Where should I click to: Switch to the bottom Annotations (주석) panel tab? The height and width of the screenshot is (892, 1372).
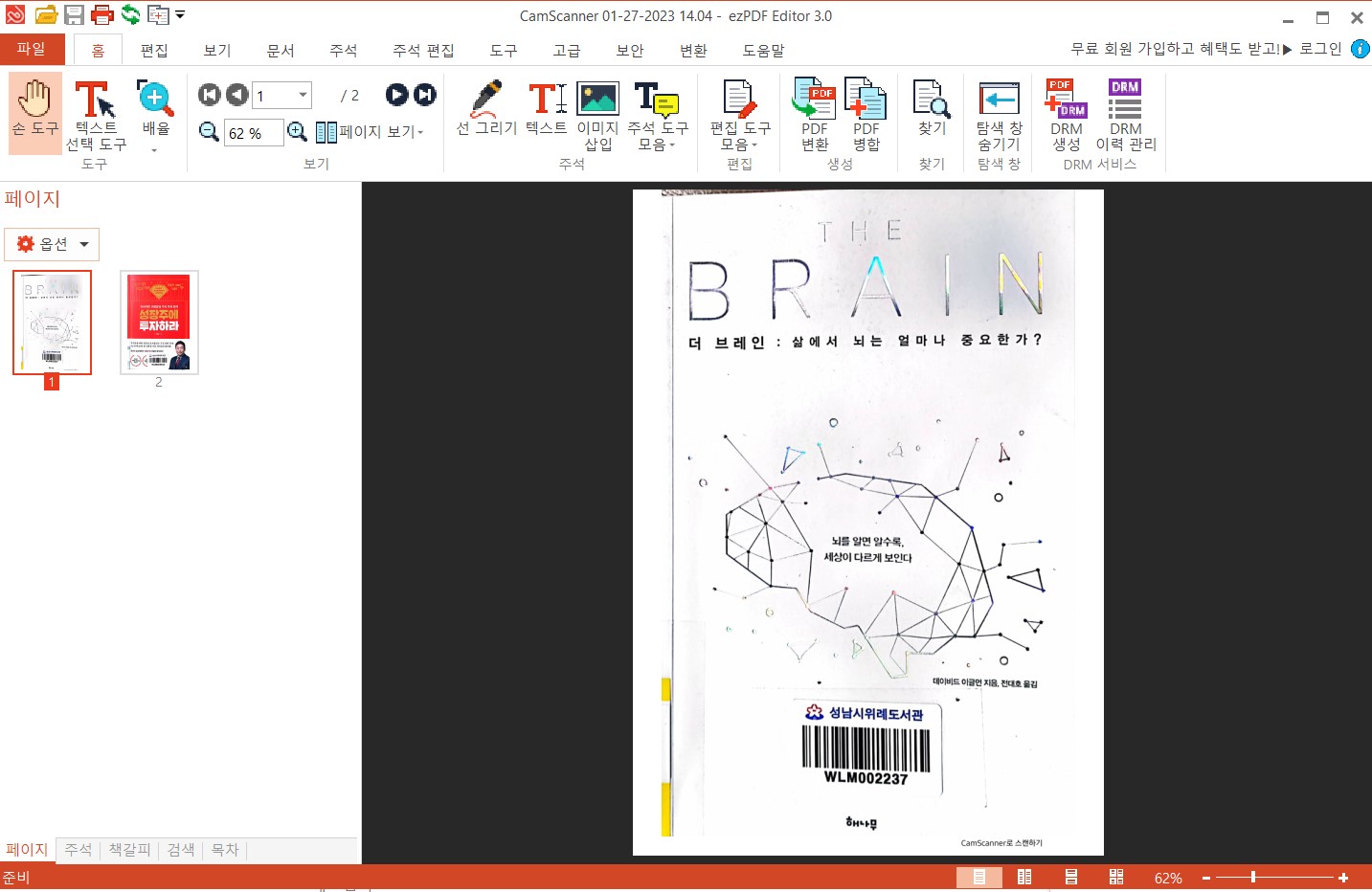tap(79, 849)
